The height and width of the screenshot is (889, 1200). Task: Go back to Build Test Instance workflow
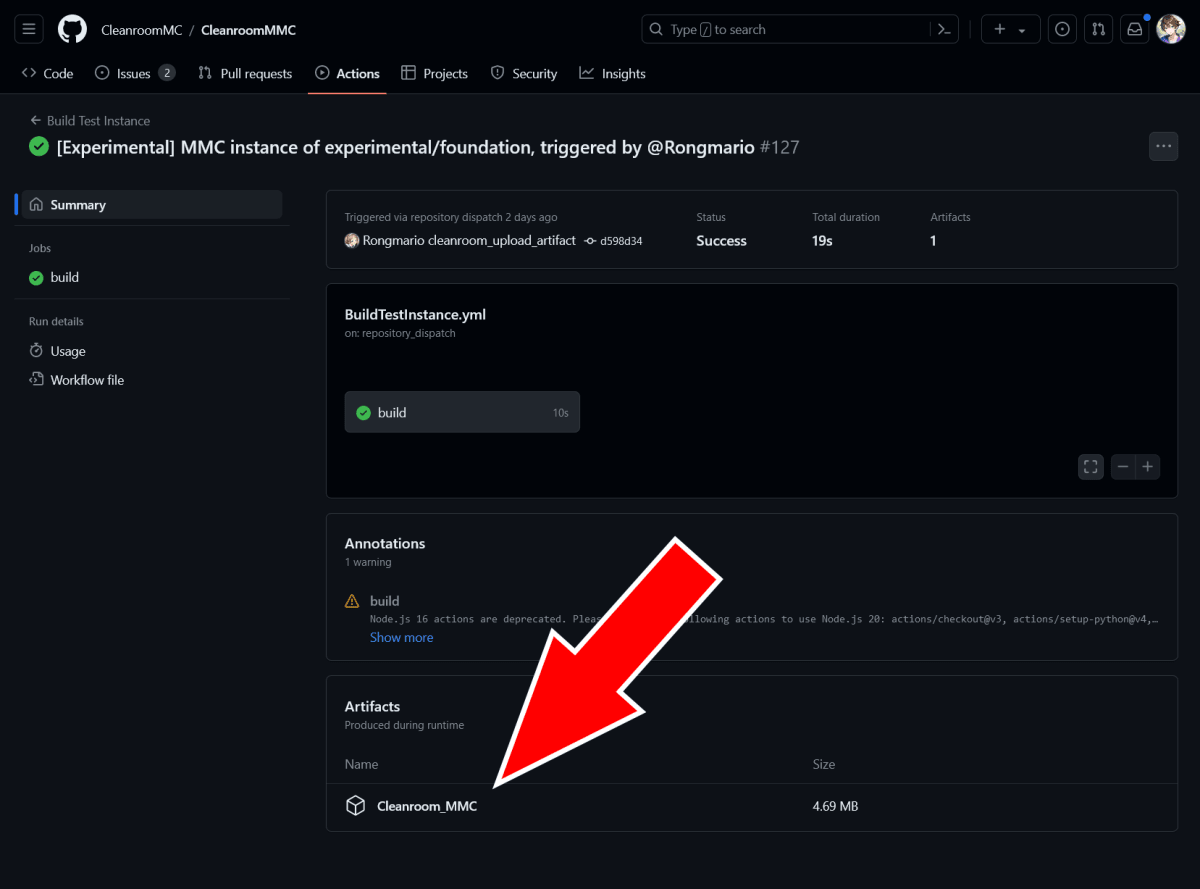[90, 121]
